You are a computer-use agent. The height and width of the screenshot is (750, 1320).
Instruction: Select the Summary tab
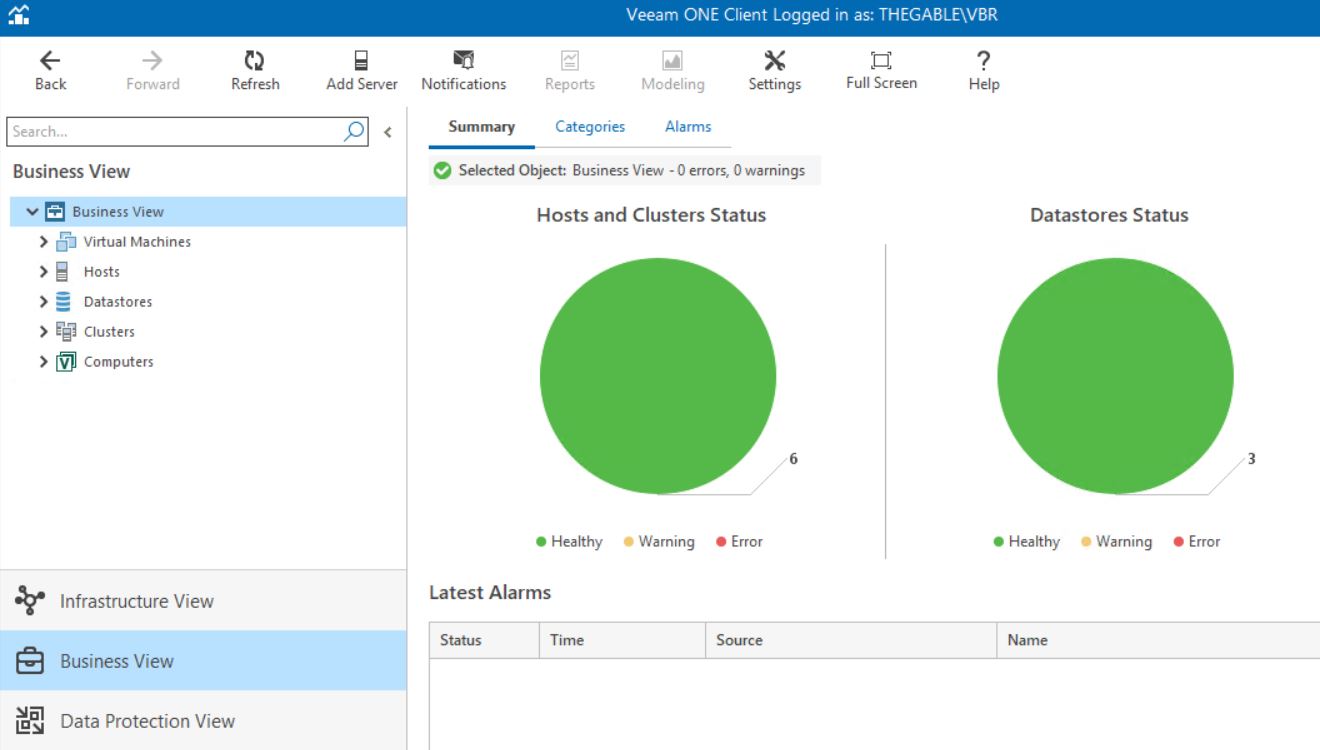(x=482, y=127)
